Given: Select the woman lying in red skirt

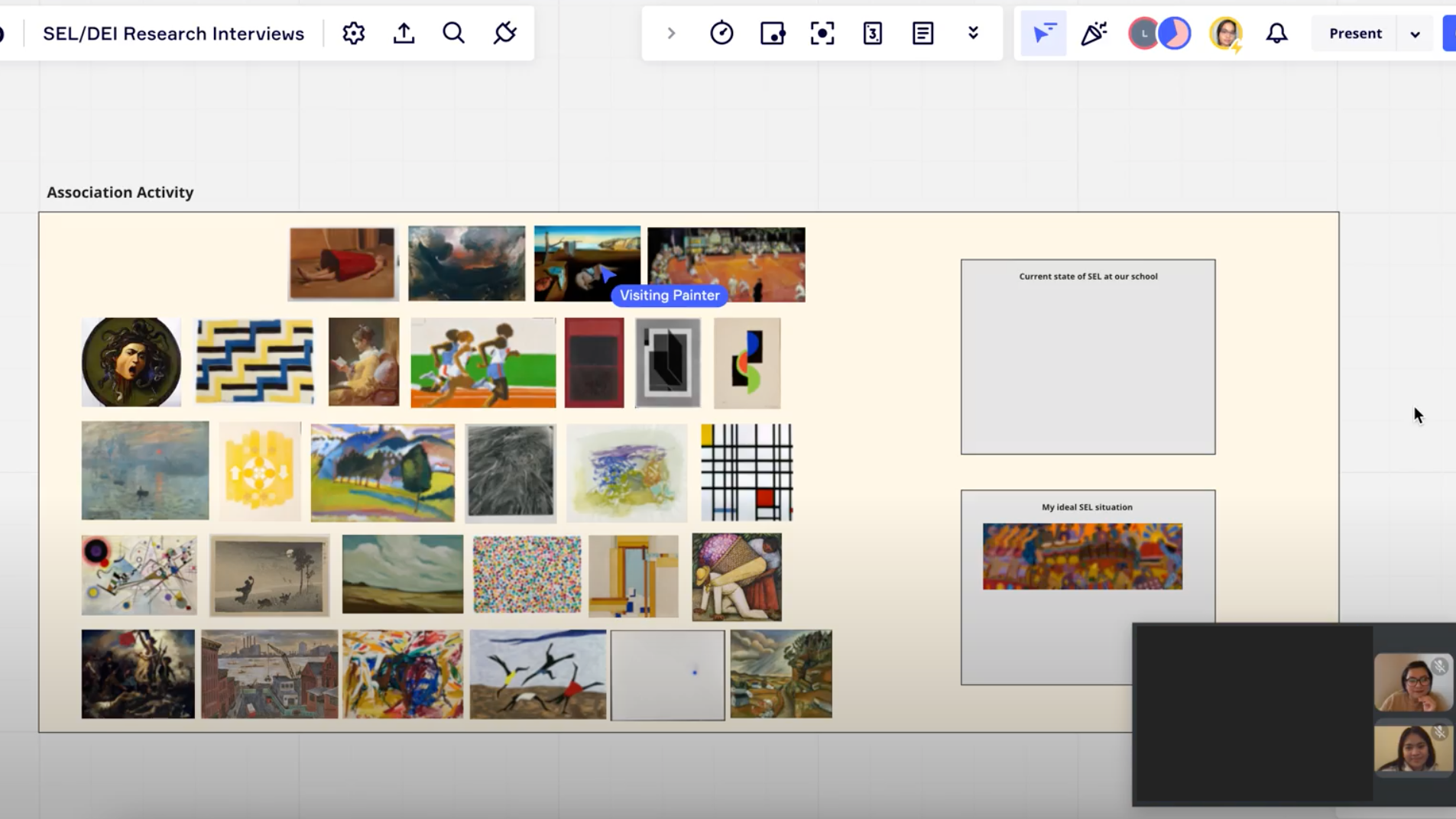Looking at the screenshot, I should click(342, 264).
